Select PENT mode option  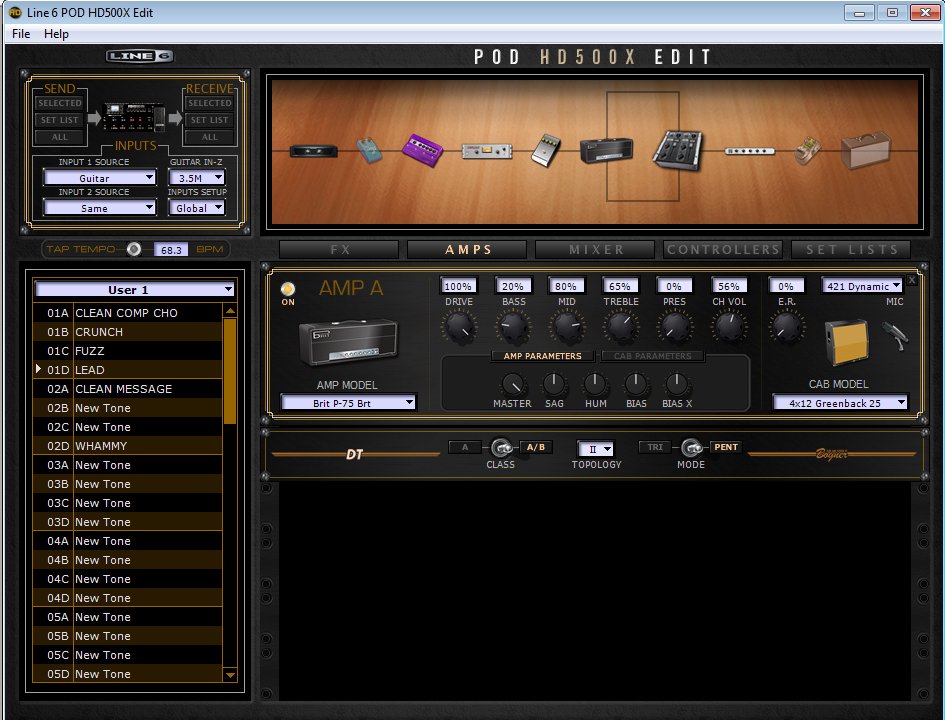[726, 447]
